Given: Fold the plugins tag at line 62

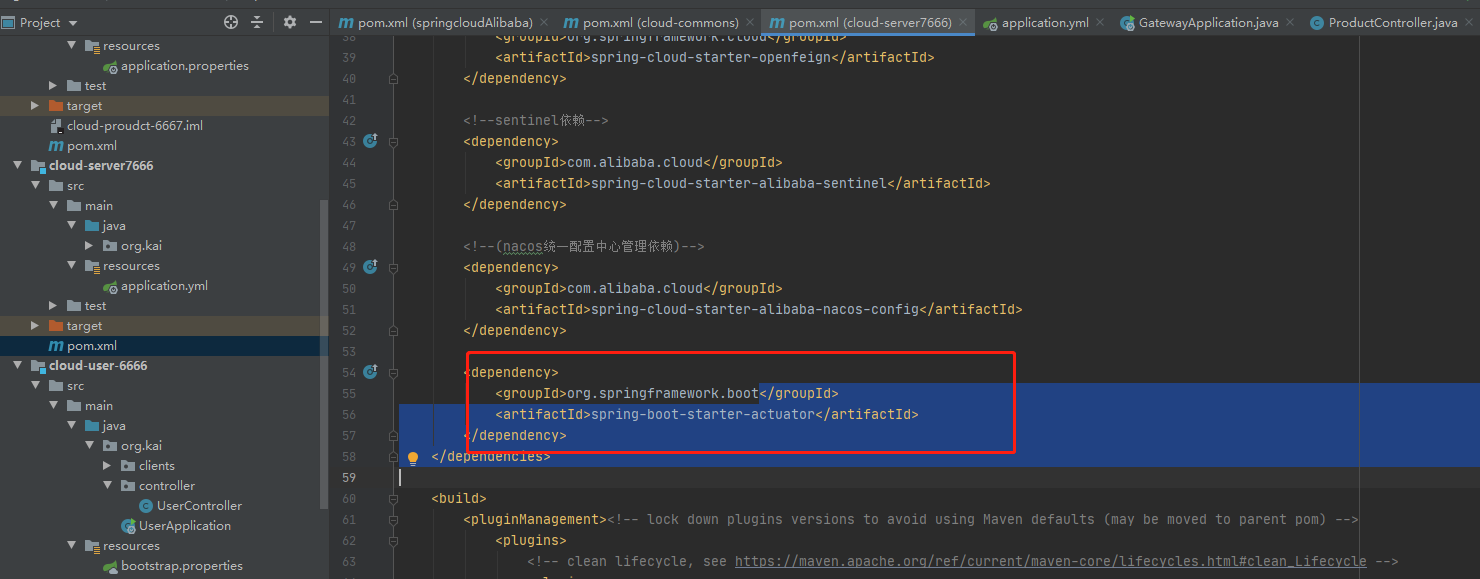Looking at the screenshot, I should coord(393,540).
